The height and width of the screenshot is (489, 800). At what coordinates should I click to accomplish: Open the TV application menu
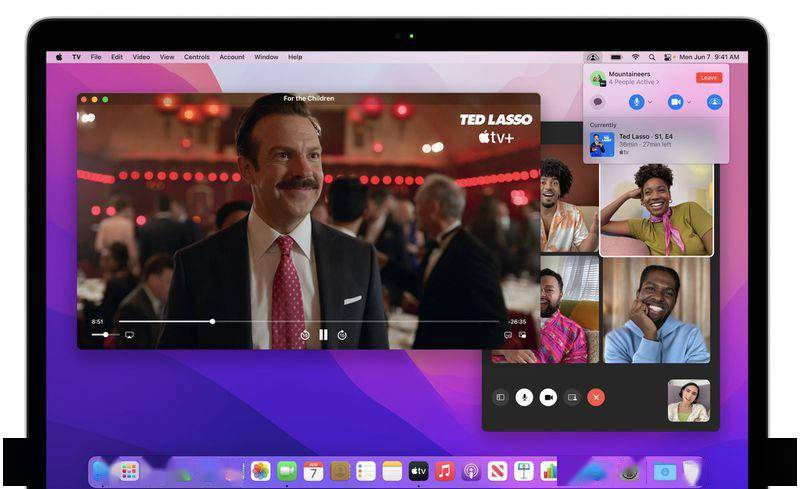(x=77, y=57)
